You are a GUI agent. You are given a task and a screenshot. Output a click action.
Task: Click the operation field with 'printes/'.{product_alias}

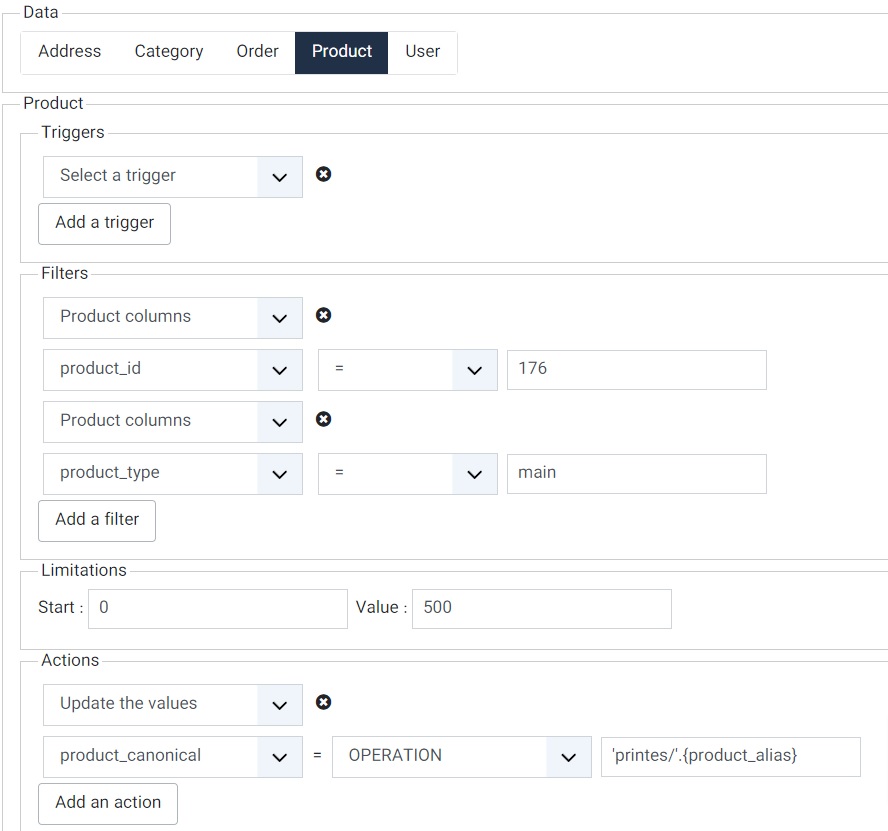(730, 756)
